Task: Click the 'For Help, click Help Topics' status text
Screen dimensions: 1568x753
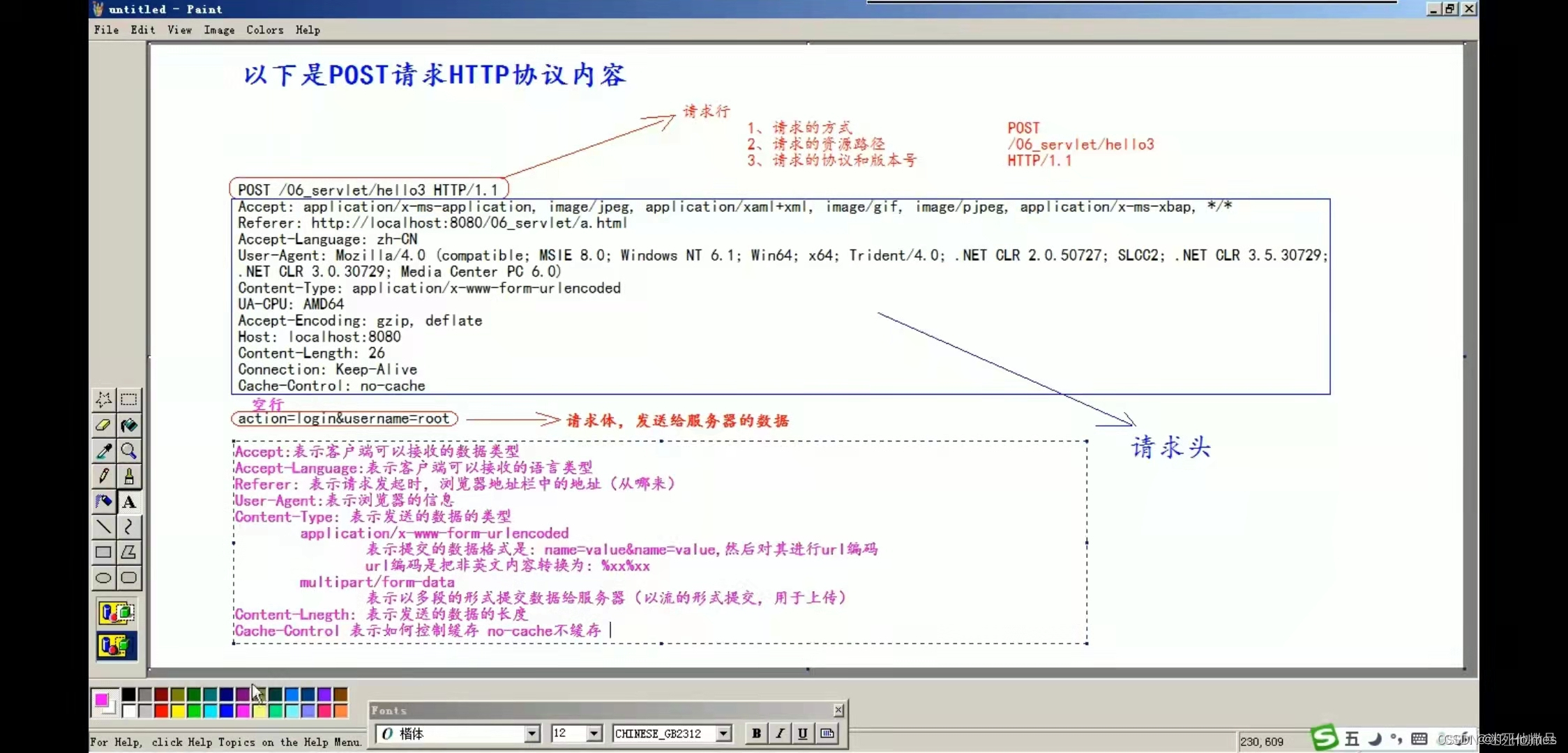Action: coord(226,742)
